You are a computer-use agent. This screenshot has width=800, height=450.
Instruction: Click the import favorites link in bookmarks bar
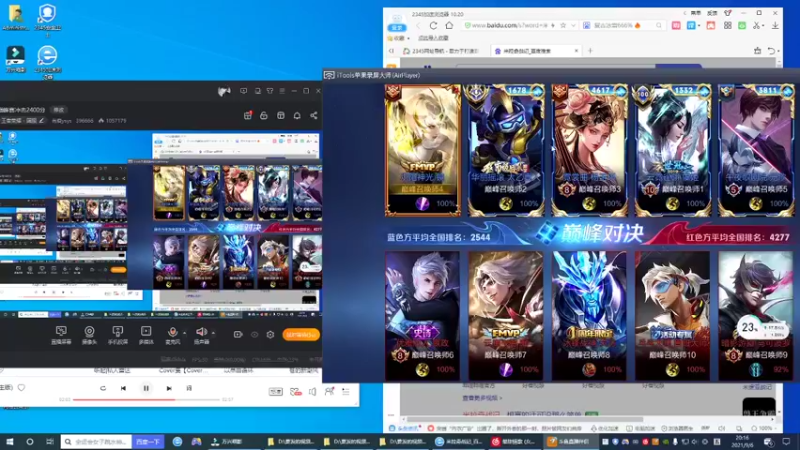[x=433, y=38]
